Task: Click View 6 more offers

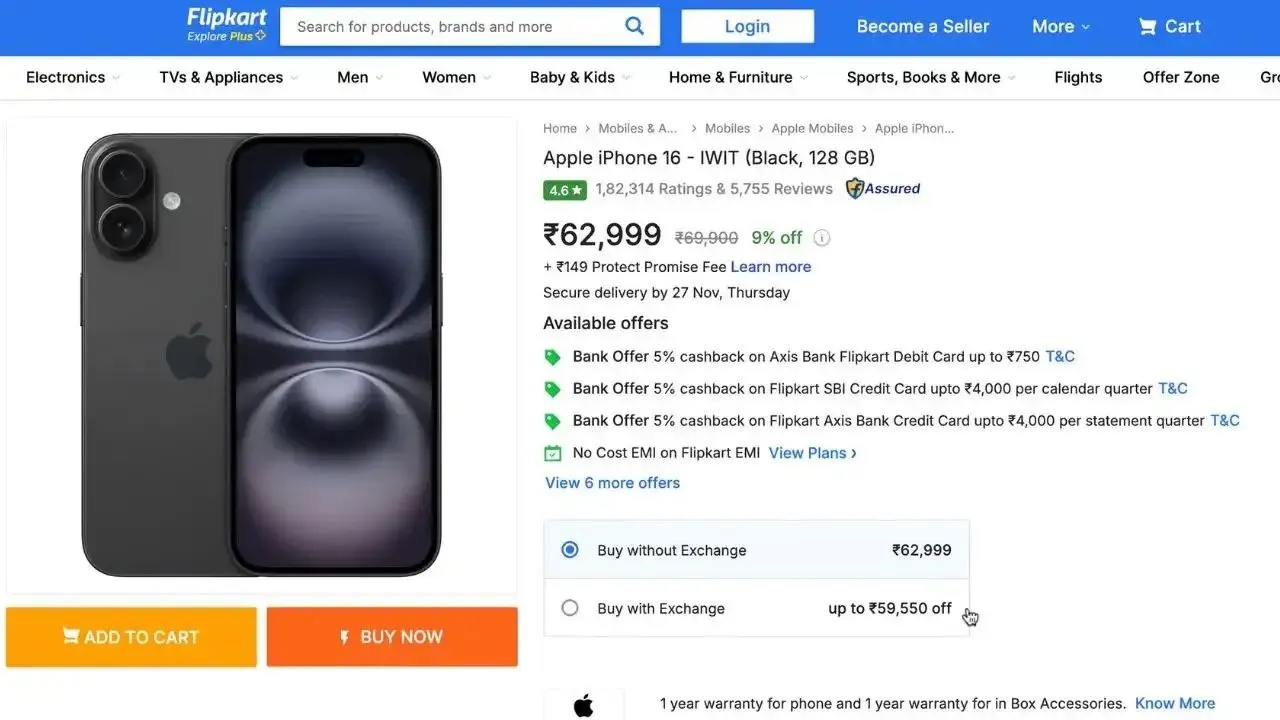Action: 612,482
